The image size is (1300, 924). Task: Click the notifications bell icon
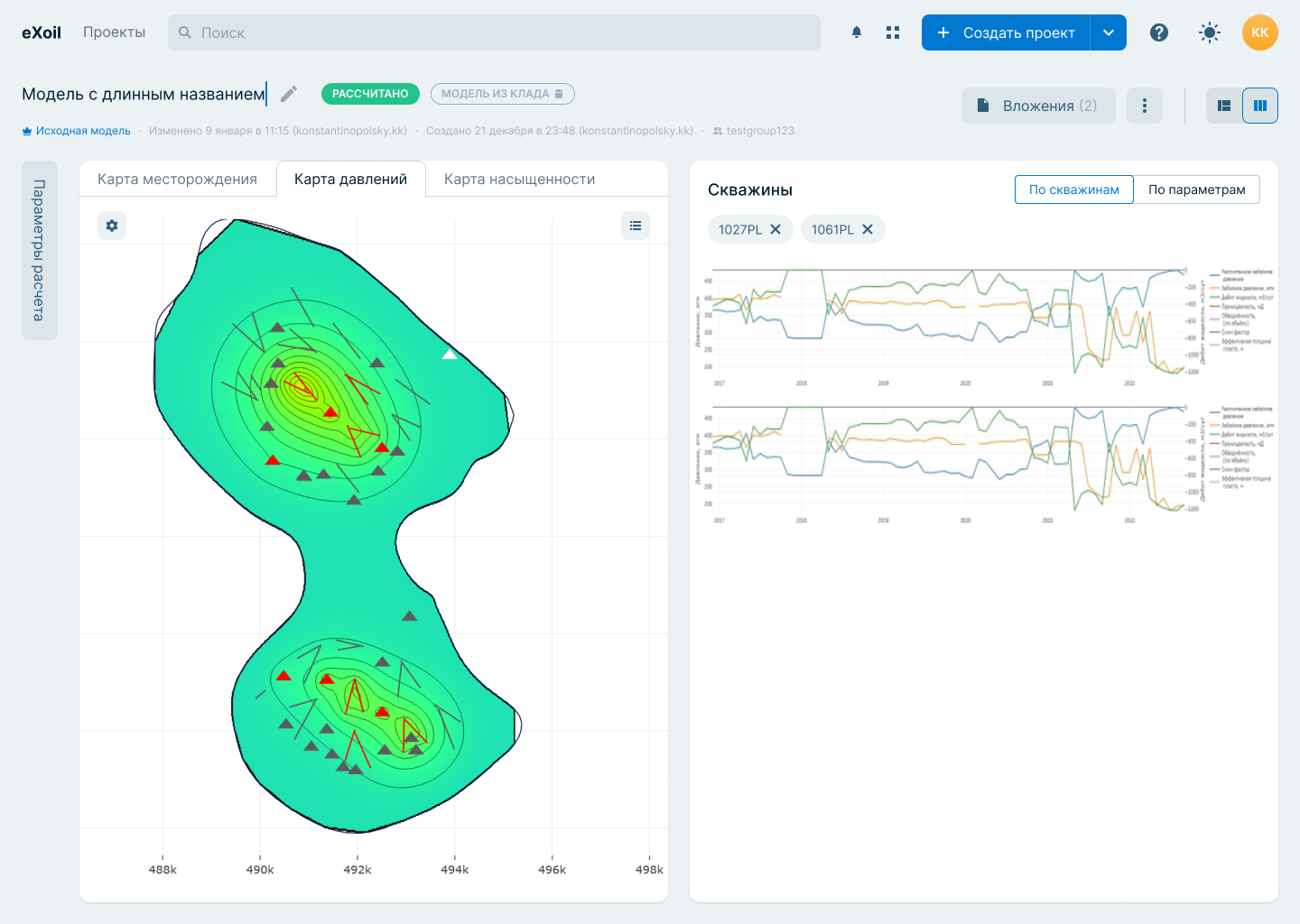coord(857,32)
